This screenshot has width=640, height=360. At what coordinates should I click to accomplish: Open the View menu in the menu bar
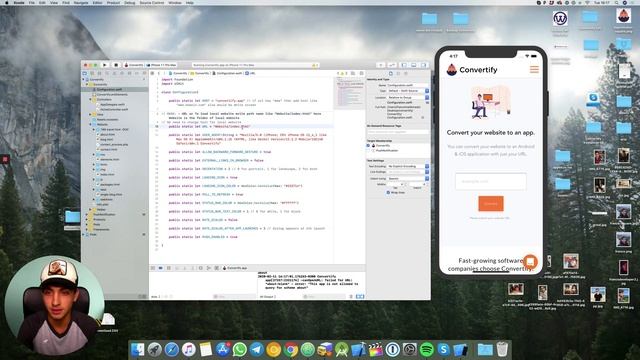53,3
